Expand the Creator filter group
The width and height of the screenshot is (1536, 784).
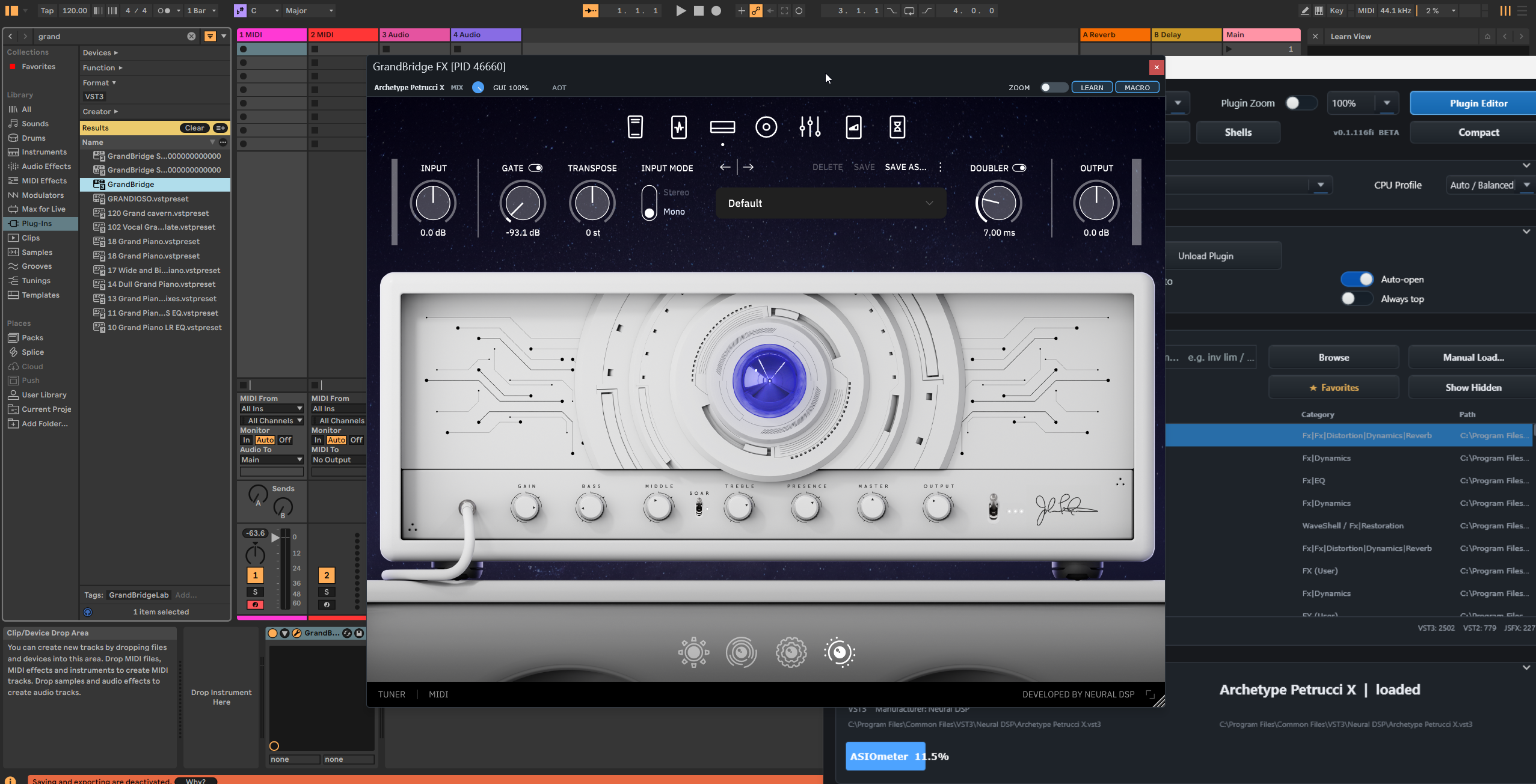click(100, 112)
